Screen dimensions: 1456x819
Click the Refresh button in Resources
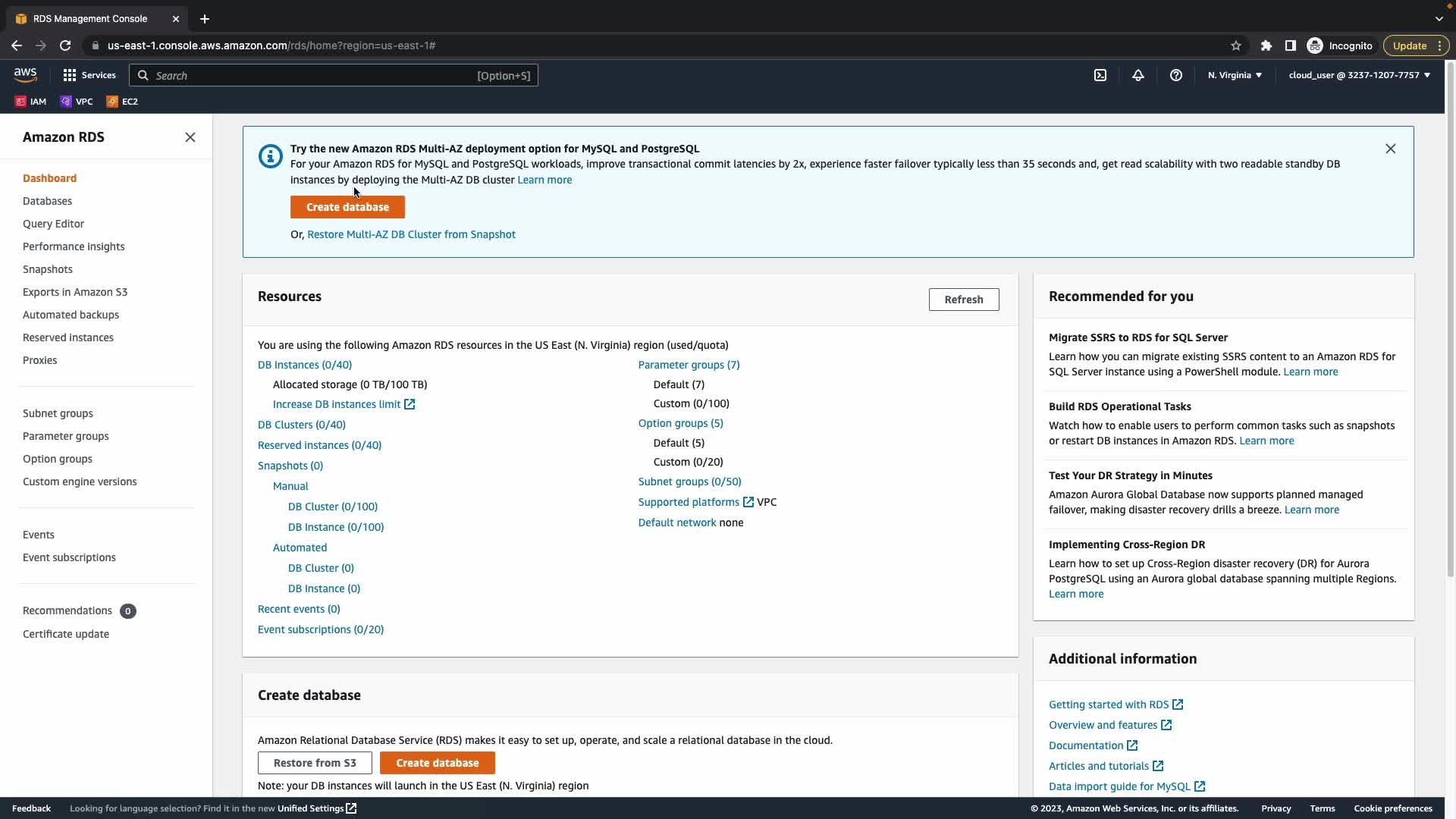[x=963, y=300]
